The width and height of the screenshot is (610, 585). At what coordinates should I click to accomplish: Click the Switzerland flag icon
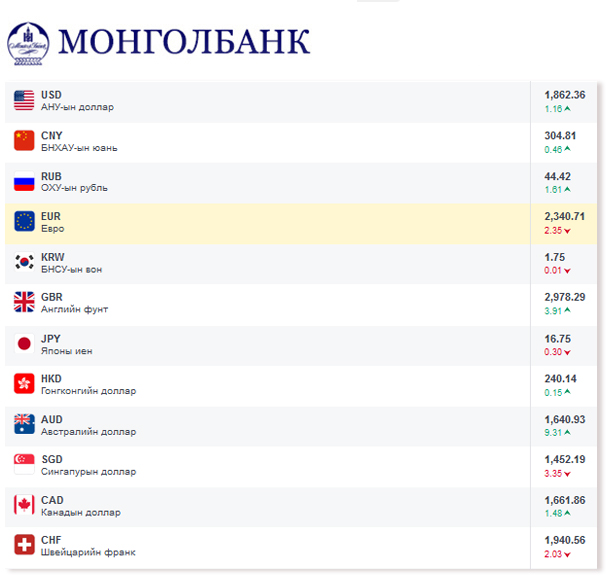click(x=24, y=546)
